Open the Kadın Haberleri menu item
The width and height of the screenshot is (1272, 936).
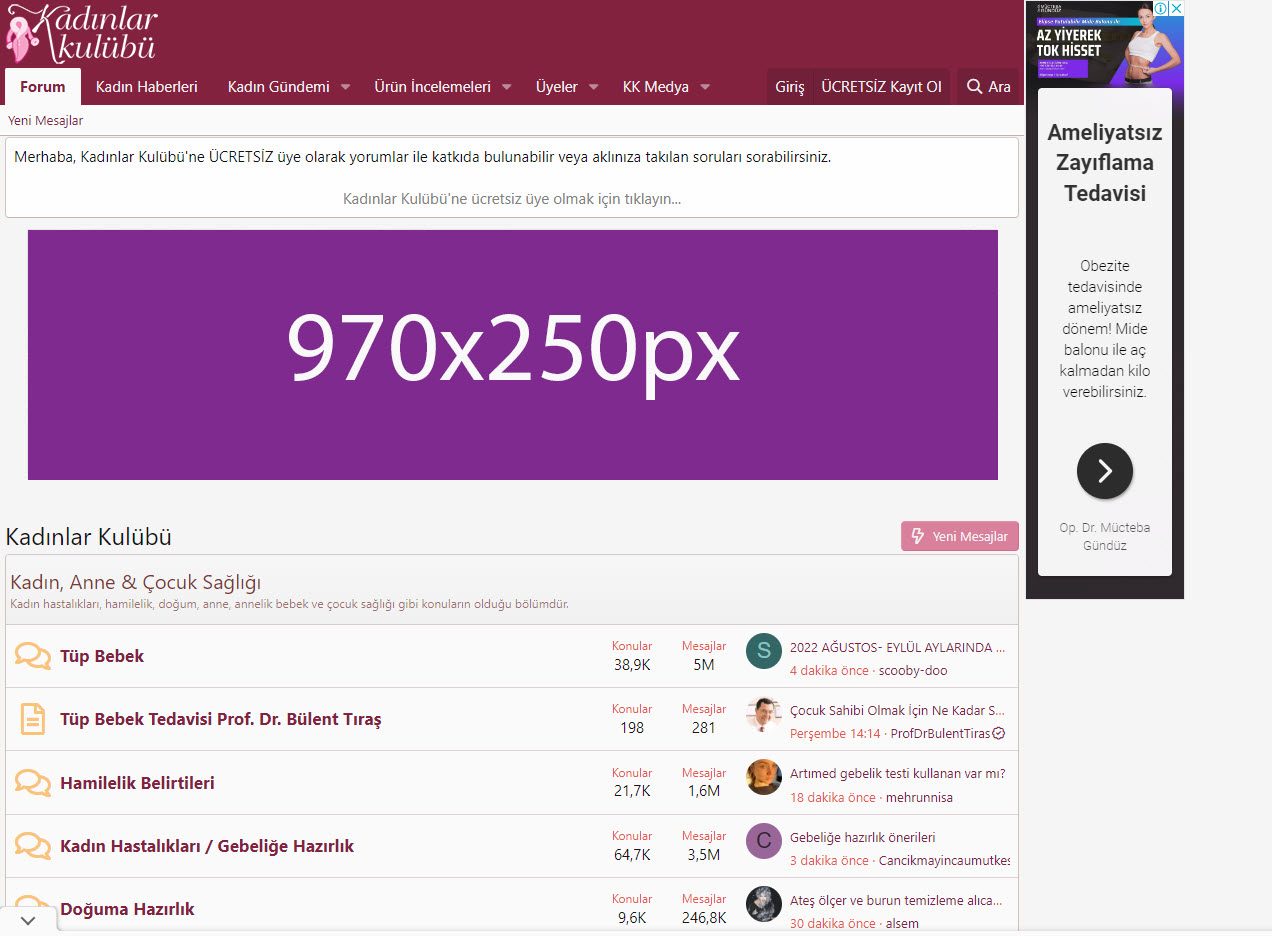click(147, 87)
